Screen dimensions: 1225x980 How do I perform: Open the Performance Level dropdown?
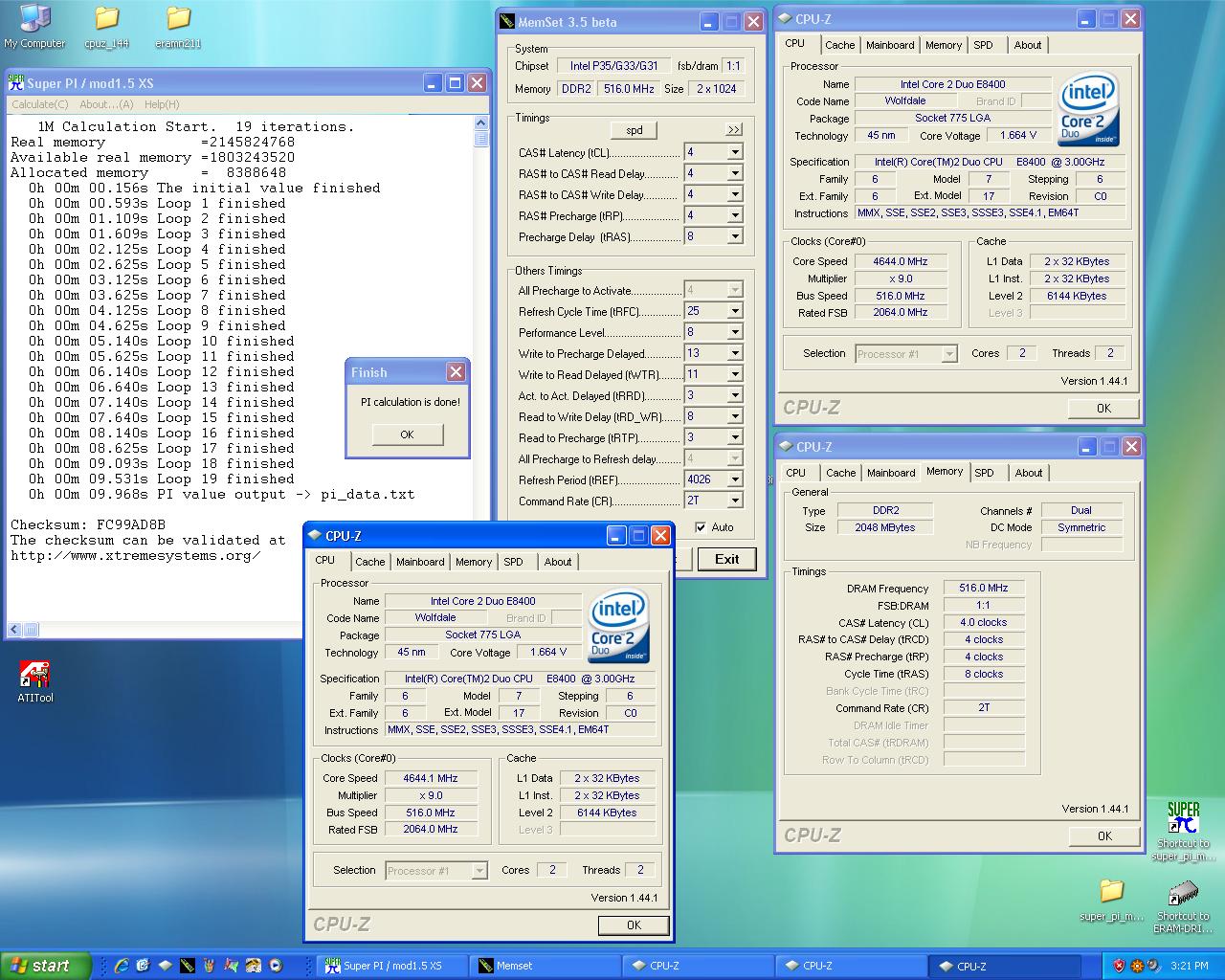click(x=735, y=333)
